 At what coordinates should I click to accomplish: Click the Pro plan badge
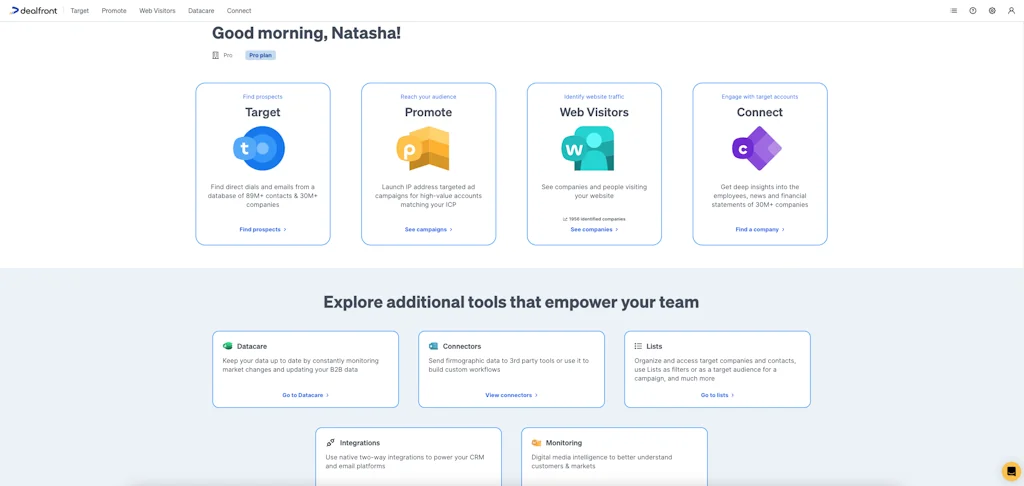coord(261,56)
